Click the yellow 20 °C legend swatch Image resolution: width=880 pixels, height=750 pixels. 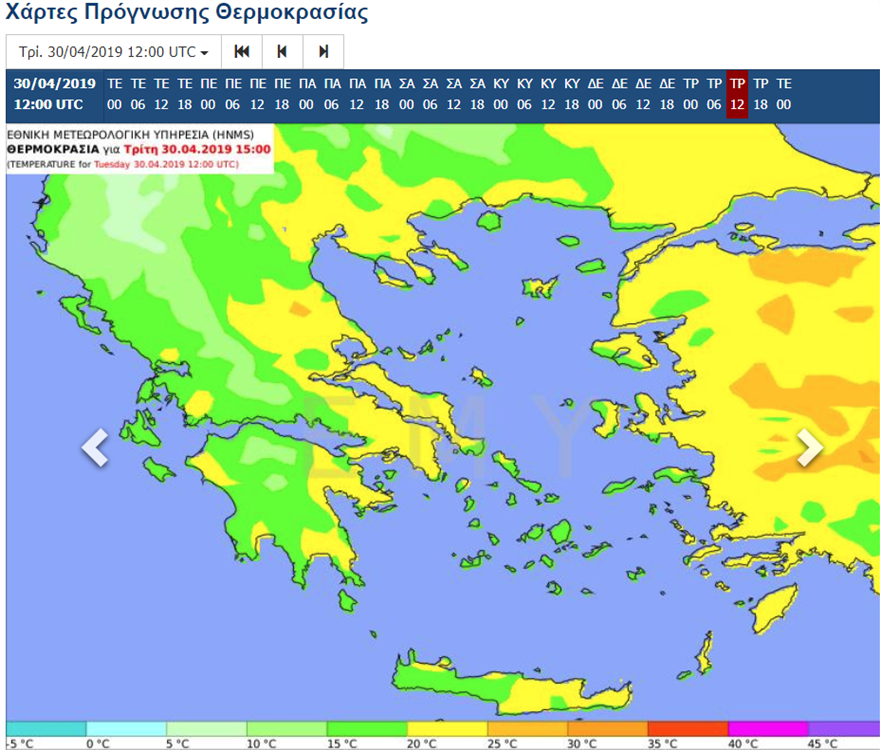(x=447, y=728)
